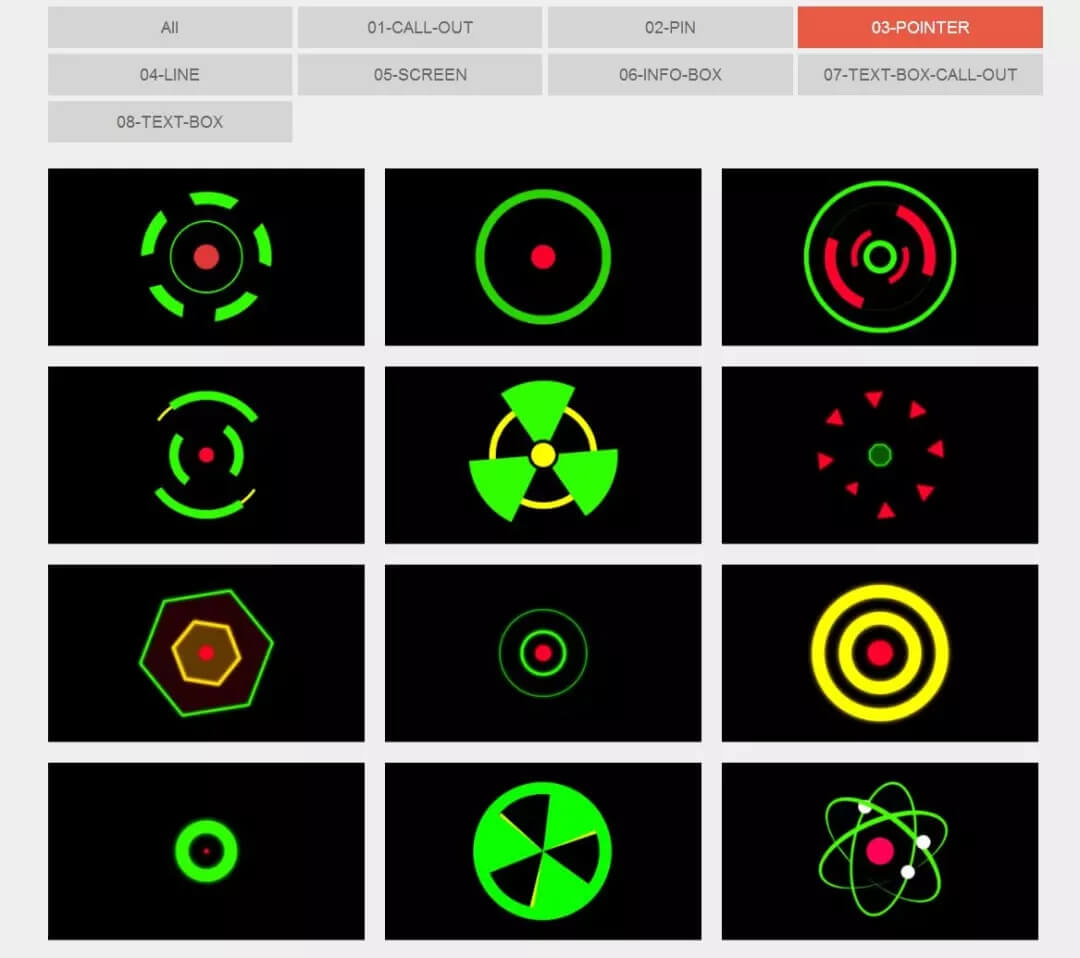
Task: Select the small green donut pointer
Action: 206,851
